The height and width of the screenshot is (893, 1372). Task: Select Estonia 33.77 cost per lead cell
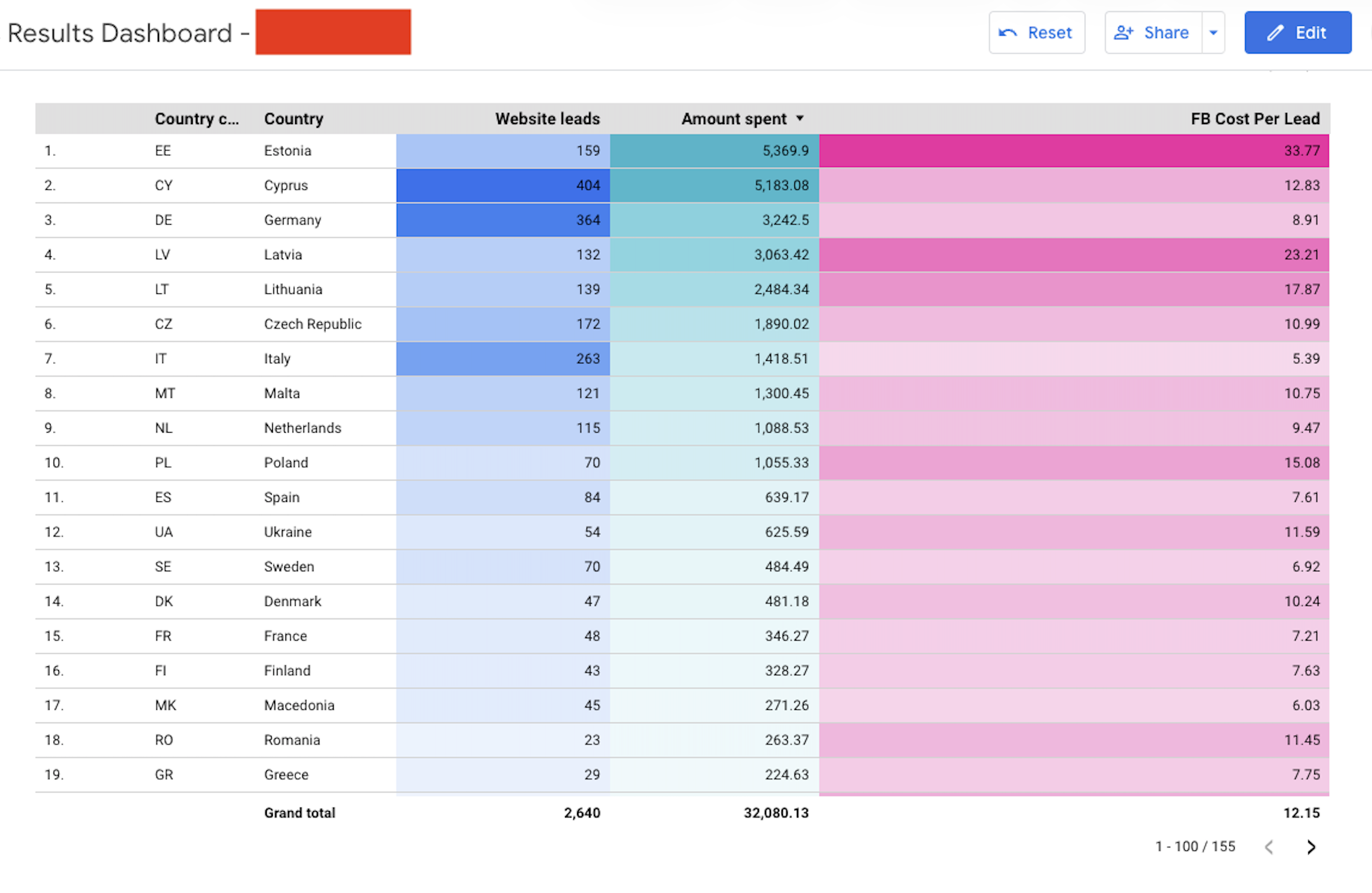click(1074, 151)
